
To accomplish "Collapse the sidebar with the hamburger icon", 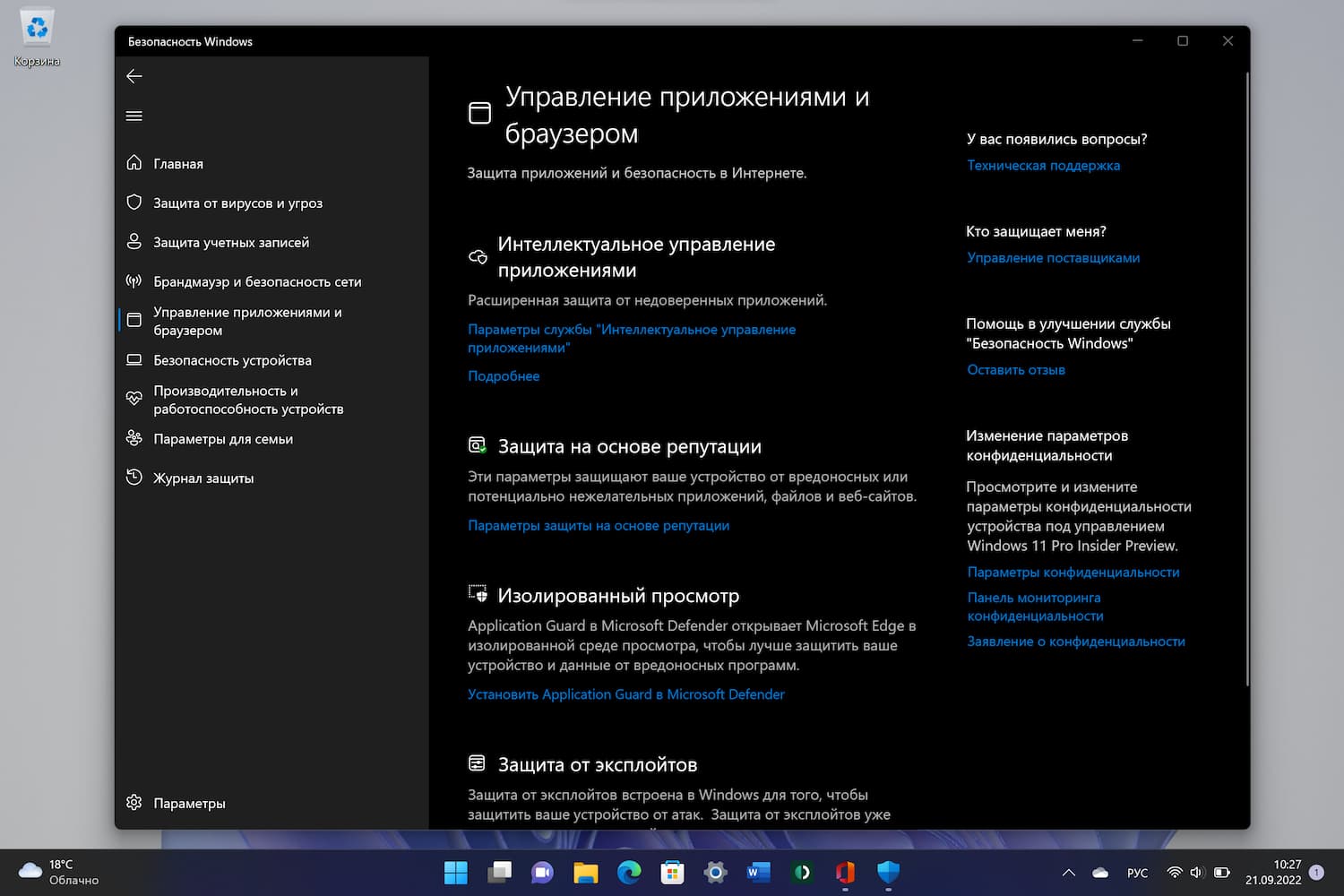I will coord(134,116).
